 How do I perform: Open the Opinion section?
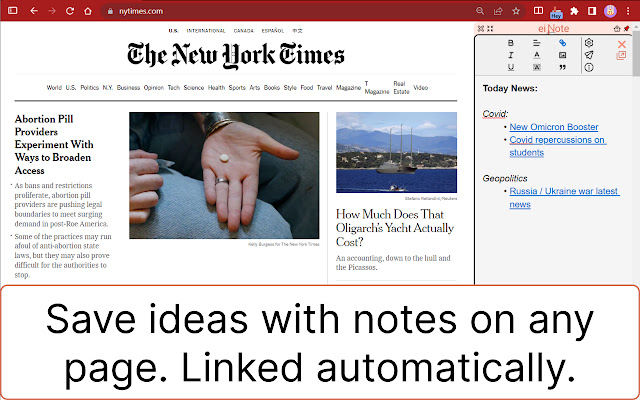point(153,87)
